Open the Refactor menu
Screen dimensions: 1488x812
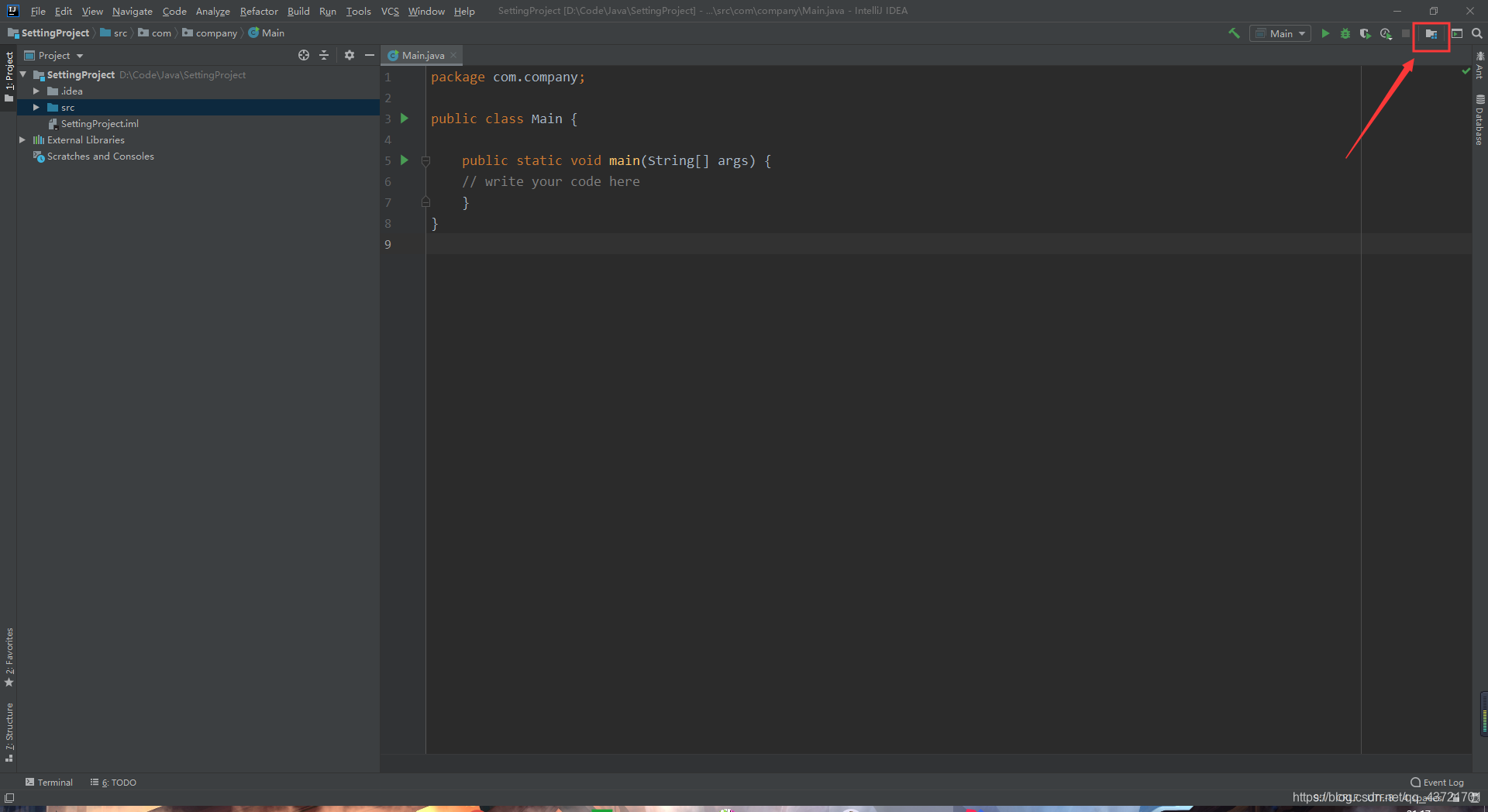pos(259,11)
